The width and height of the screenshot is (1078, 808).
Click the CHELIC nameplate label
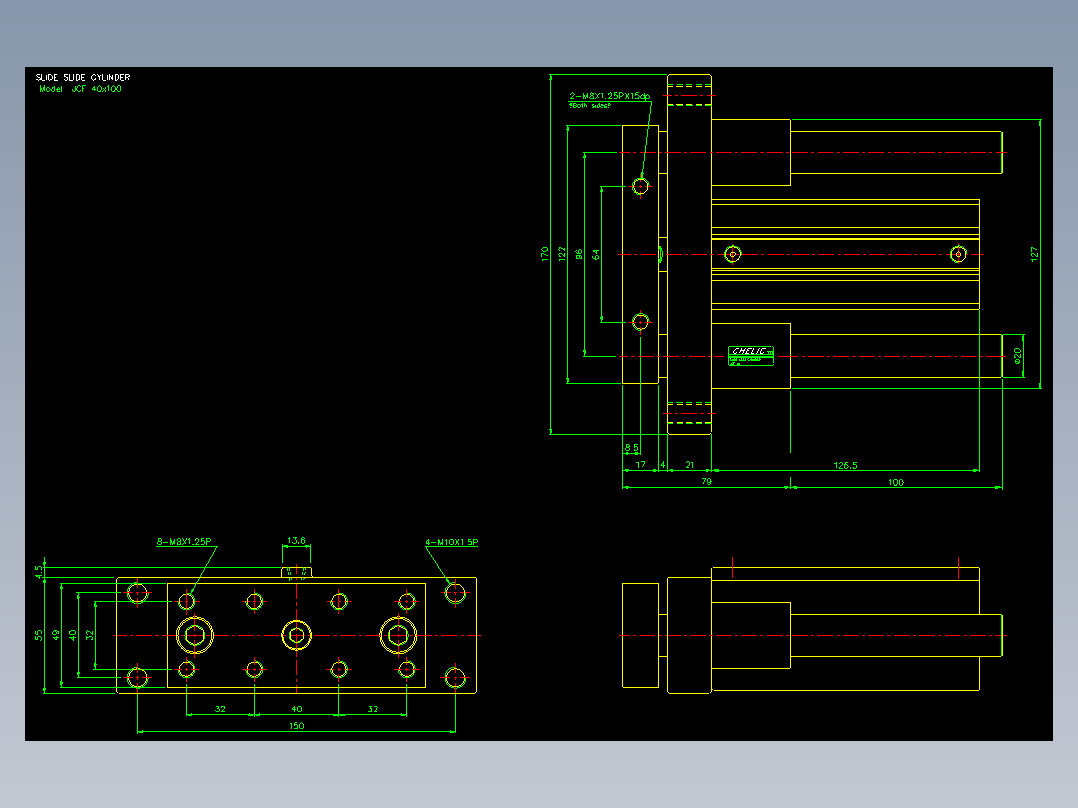click(751, 356)
